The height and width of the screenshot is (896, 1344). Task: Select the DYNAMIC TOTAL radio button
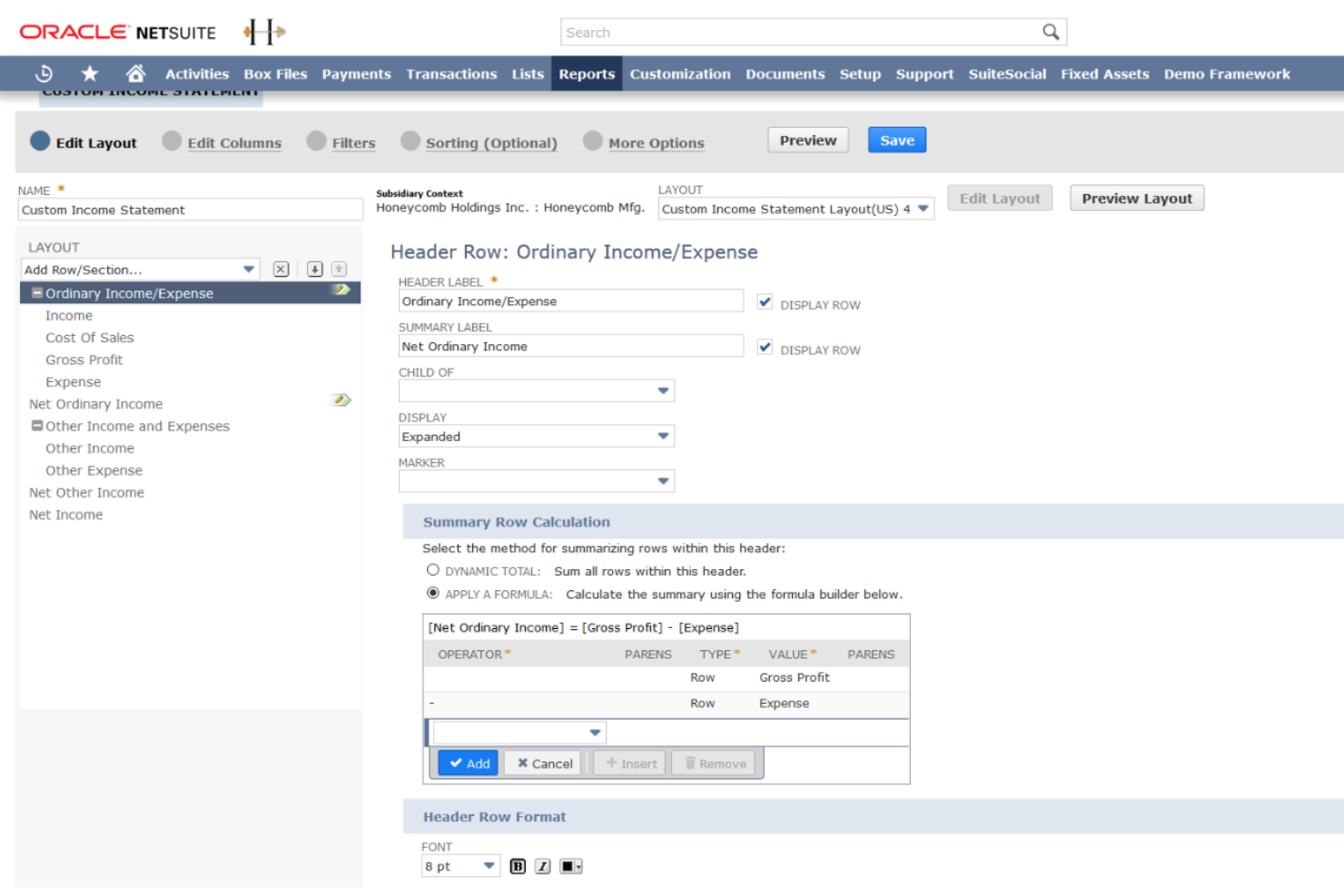pos(433,569)
